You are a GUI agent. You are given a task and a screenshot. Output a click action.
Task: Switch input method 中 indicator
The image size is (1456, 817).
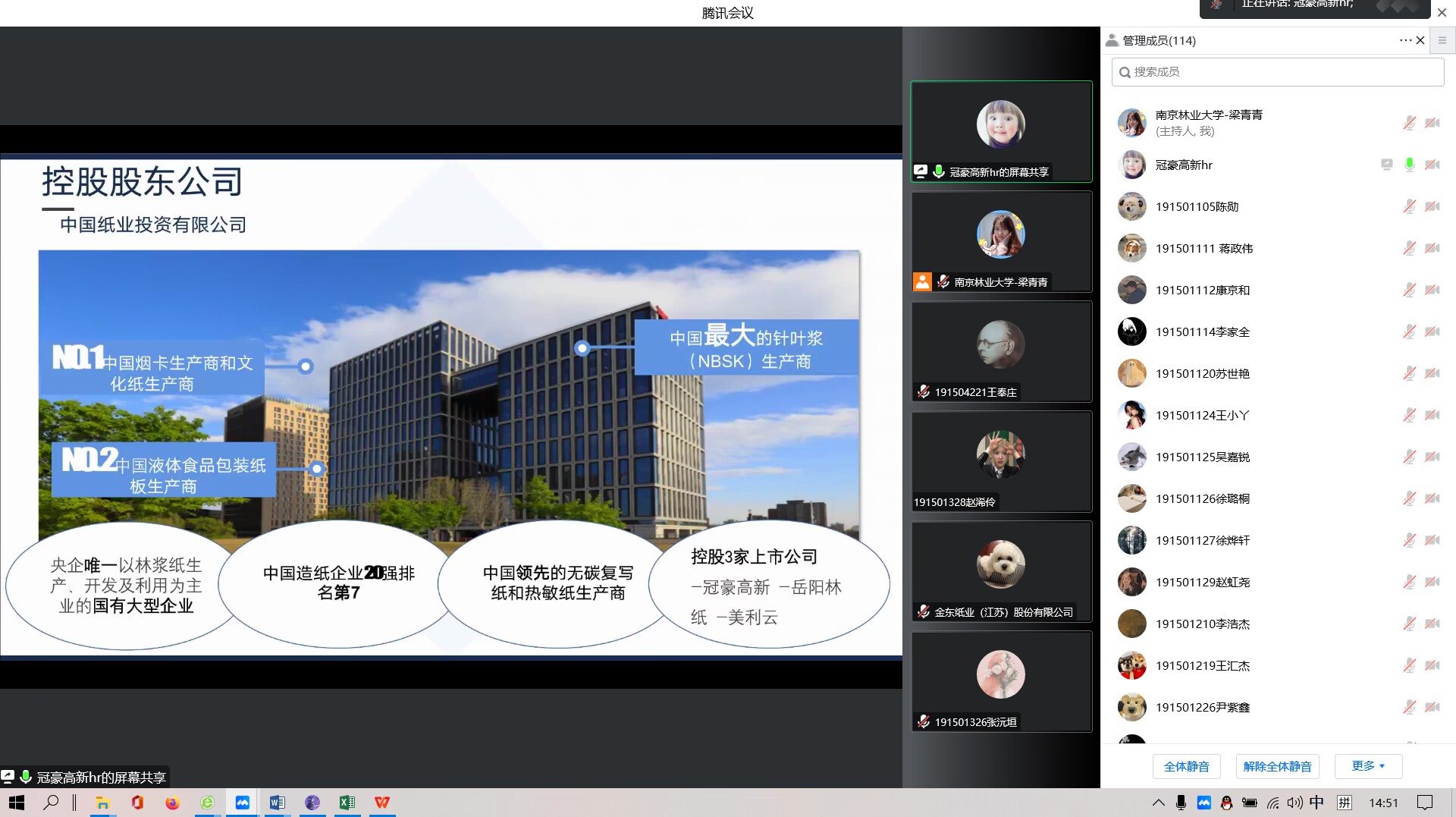pos(1317,803)
